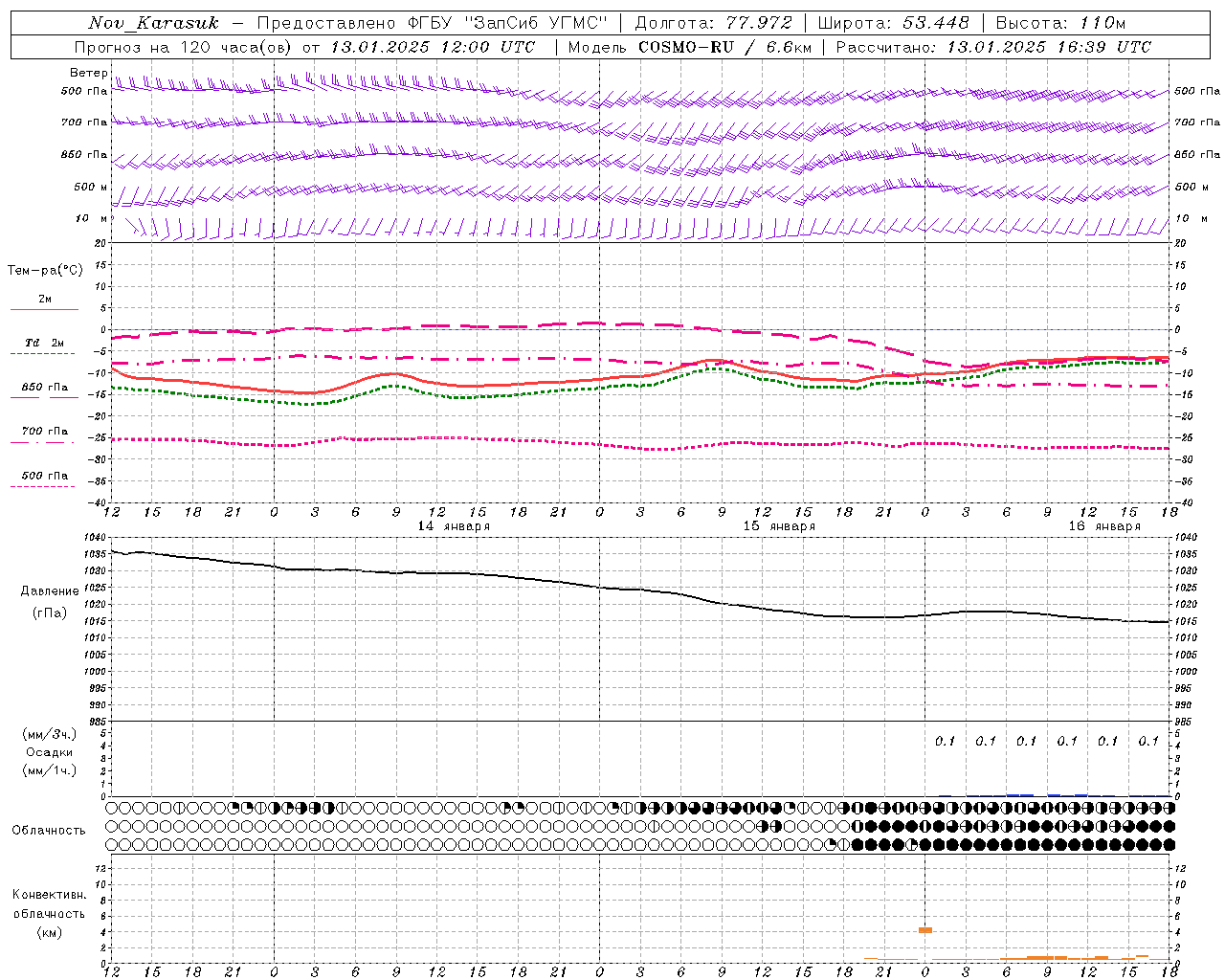Click the '1040' value on left pressure axis
The height and width of the screenshot is (980, 1225).
(96, 537)
